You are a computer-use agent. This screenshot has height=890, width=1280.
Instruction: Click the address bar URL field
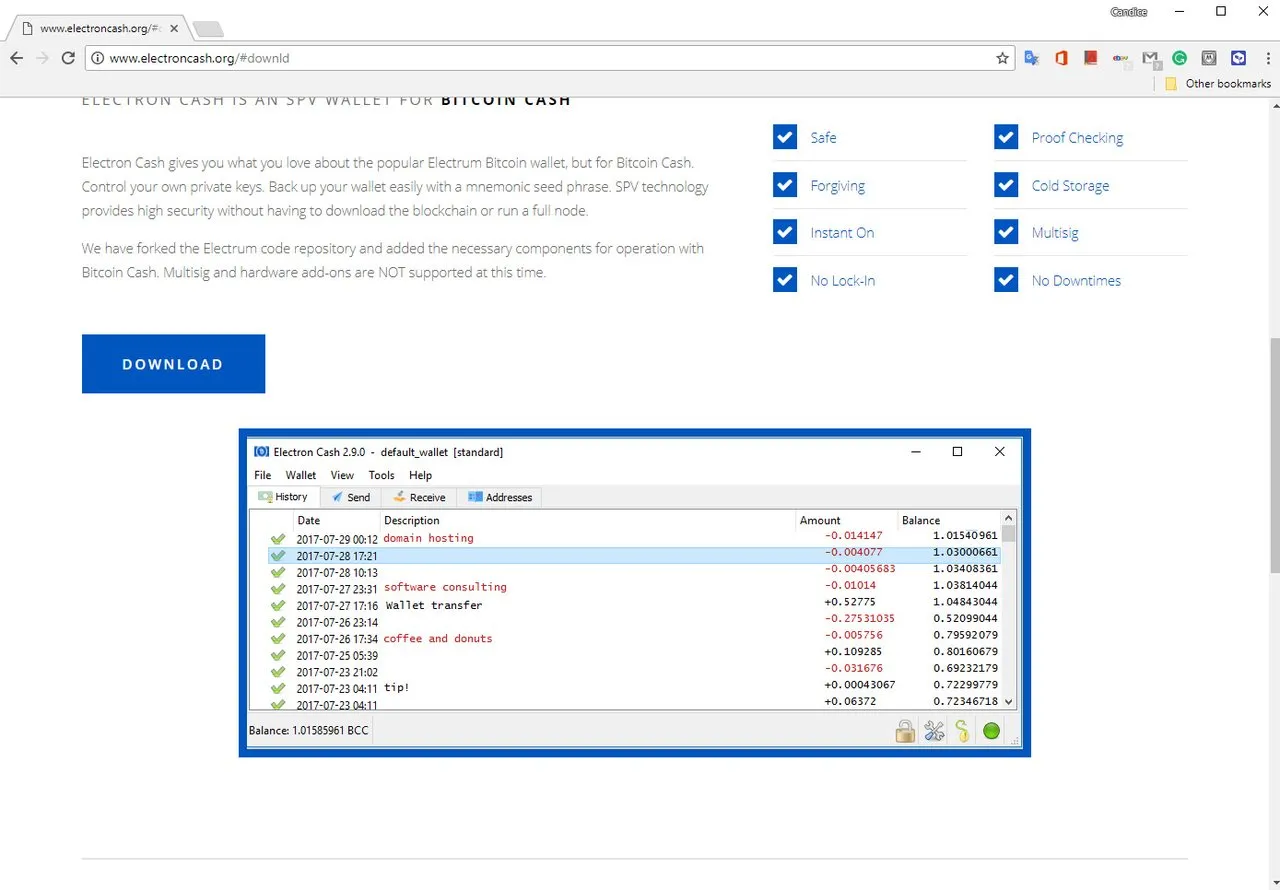(x=550, y=58)
